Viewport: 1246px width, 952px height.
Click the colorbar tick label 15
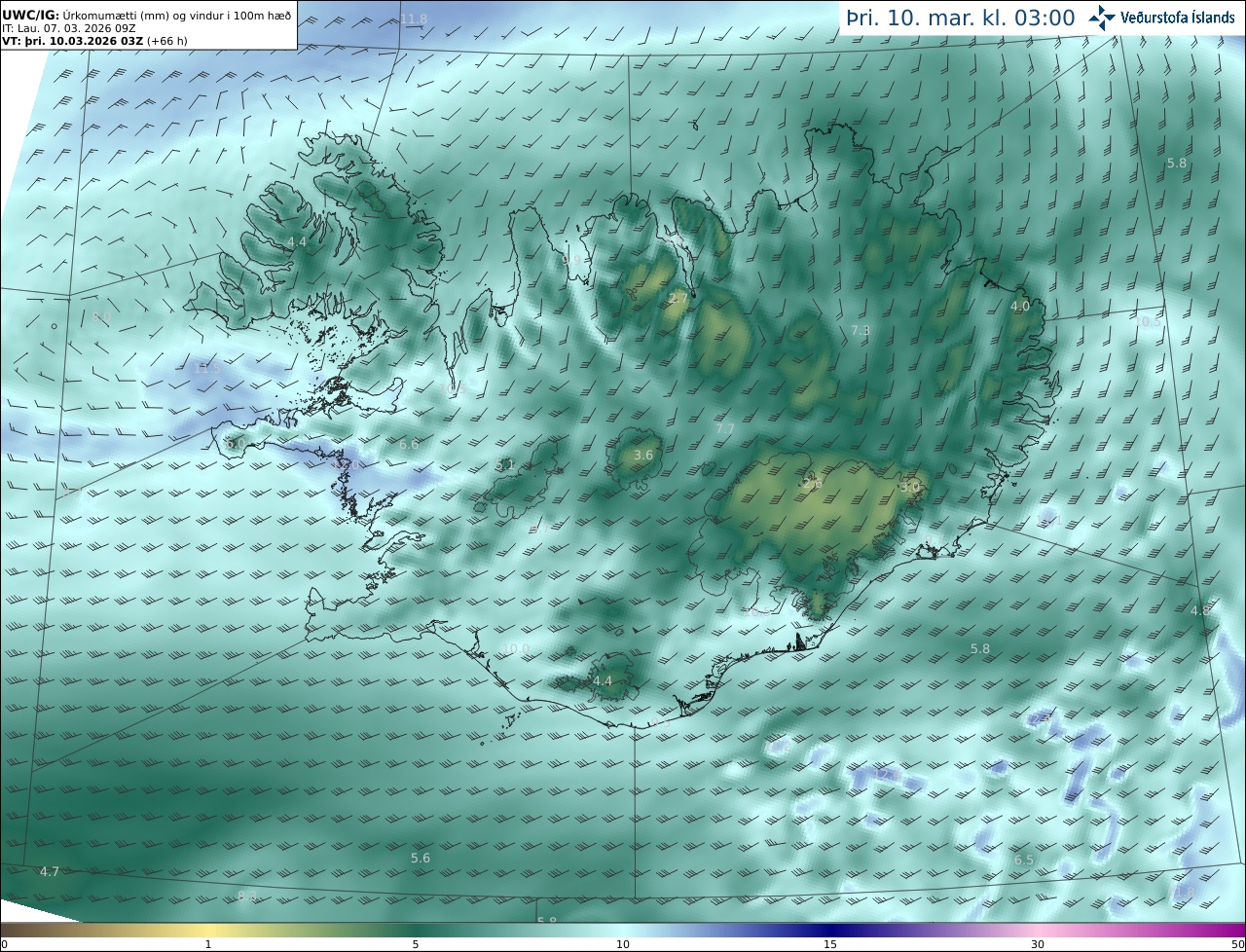(830, 944)
